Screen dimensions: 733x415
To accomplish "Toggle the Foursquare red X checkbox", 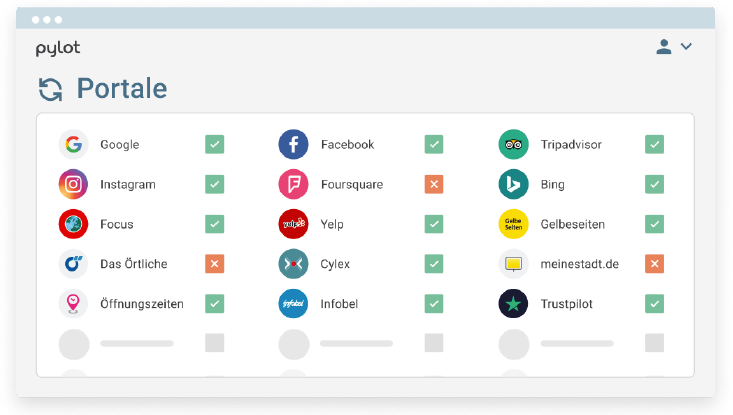I will tap(433, 185).
